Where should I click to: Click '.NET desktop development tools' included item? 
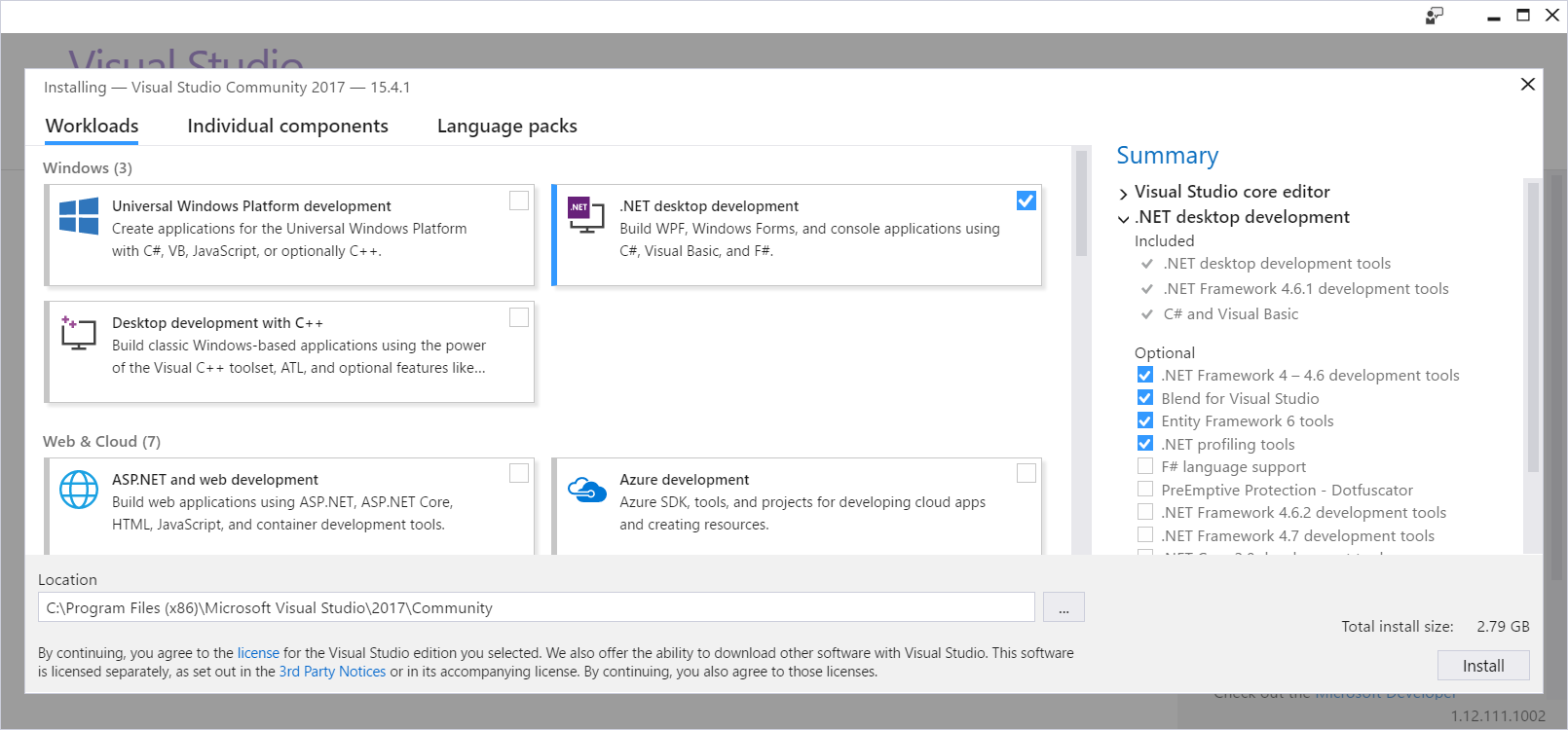[x=1277, y=264]
